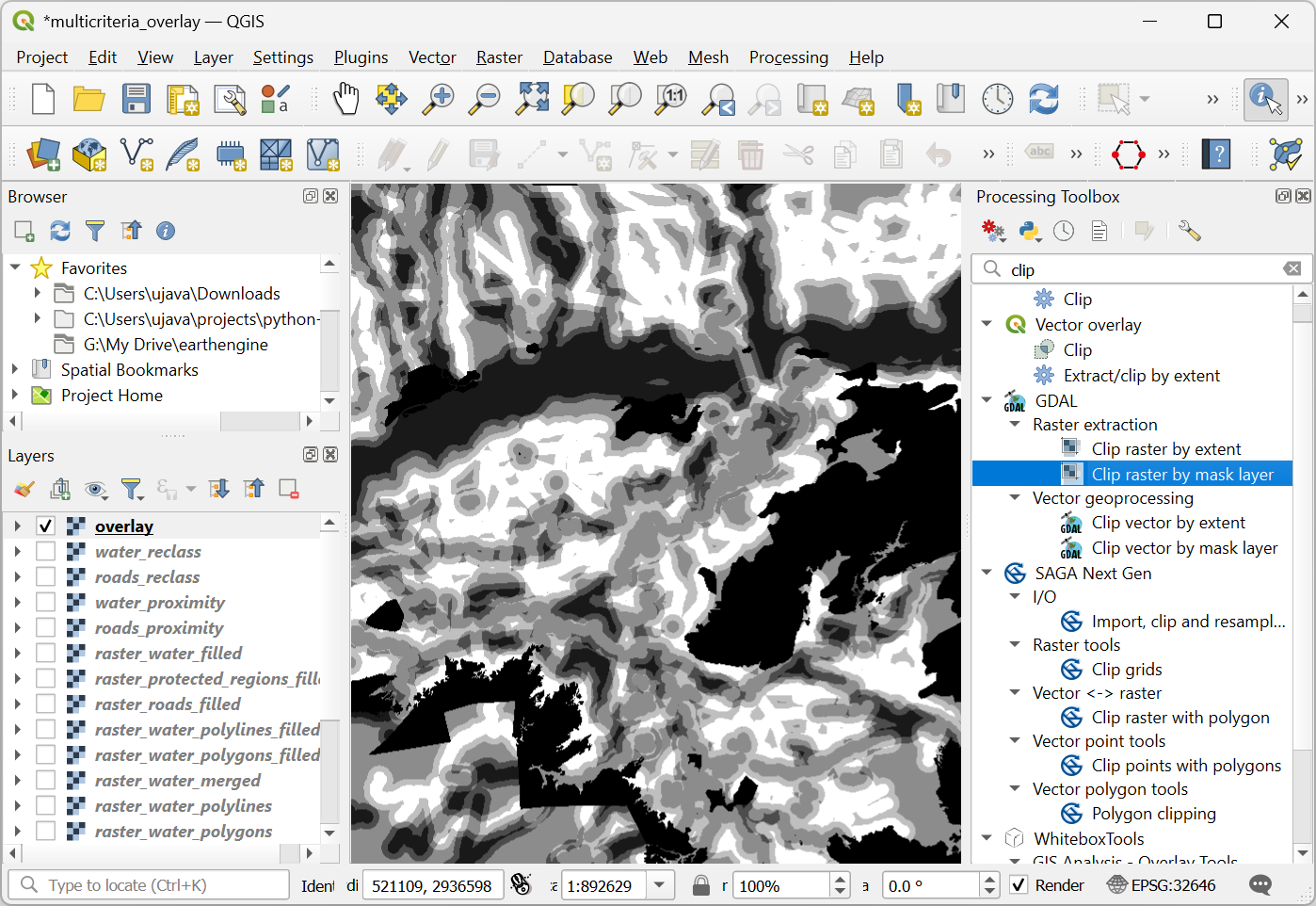Open the Processing Toolbox History clock icon

pyautogui.click(x=1064, y=231)
